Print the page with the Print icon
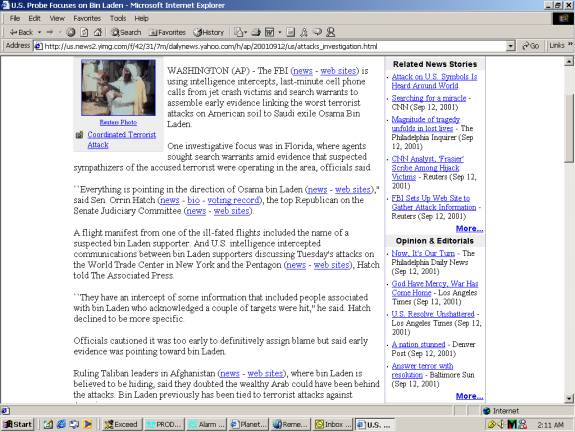The height and width of the screenshot is (432, 575). click(256, 32)
